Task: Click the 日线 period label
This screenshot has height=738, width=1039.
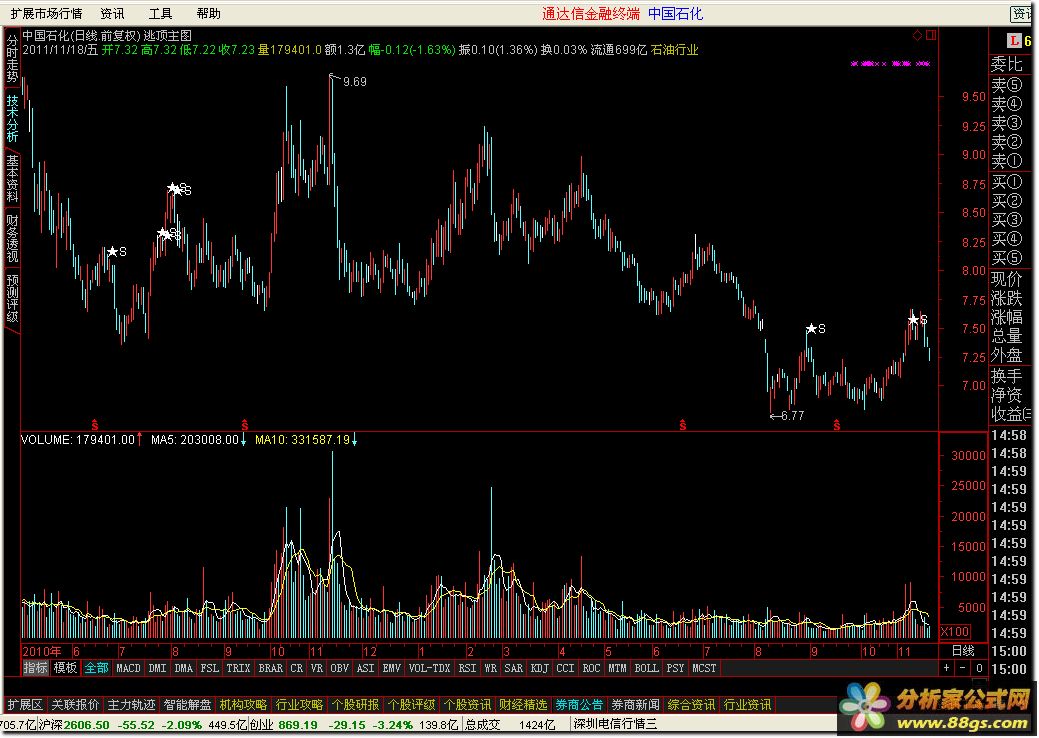Action: coord(963,651)
